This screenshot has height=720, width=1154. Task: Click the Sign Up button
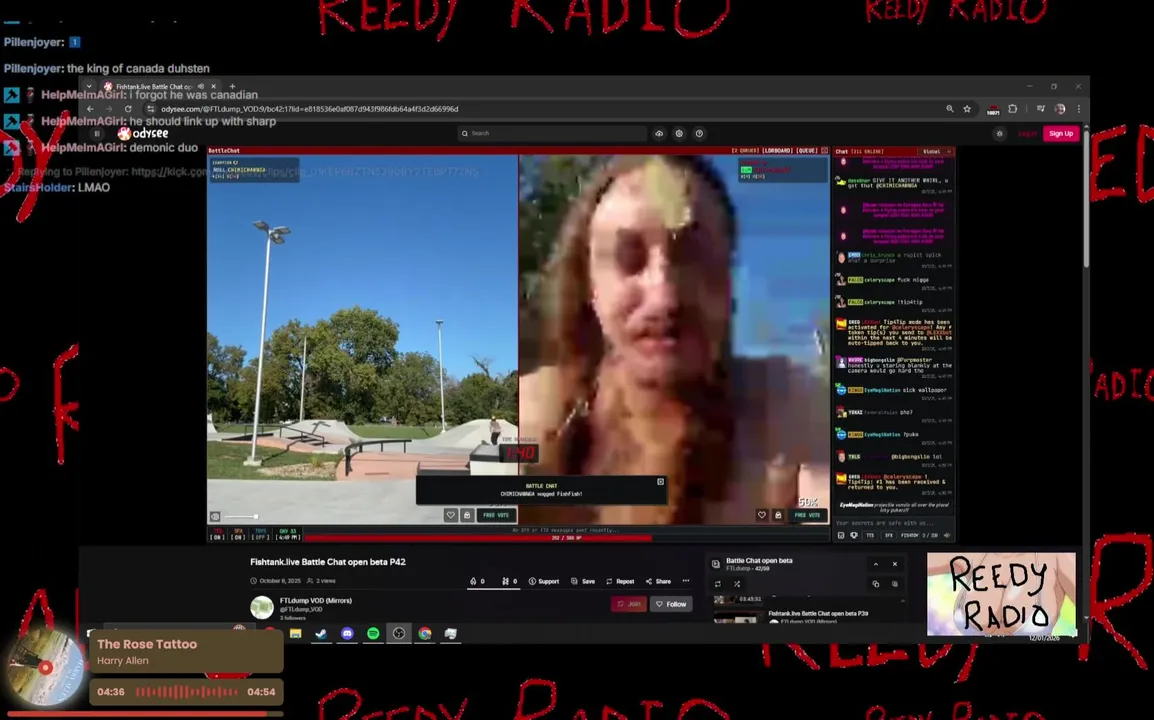pos(1061,133)
